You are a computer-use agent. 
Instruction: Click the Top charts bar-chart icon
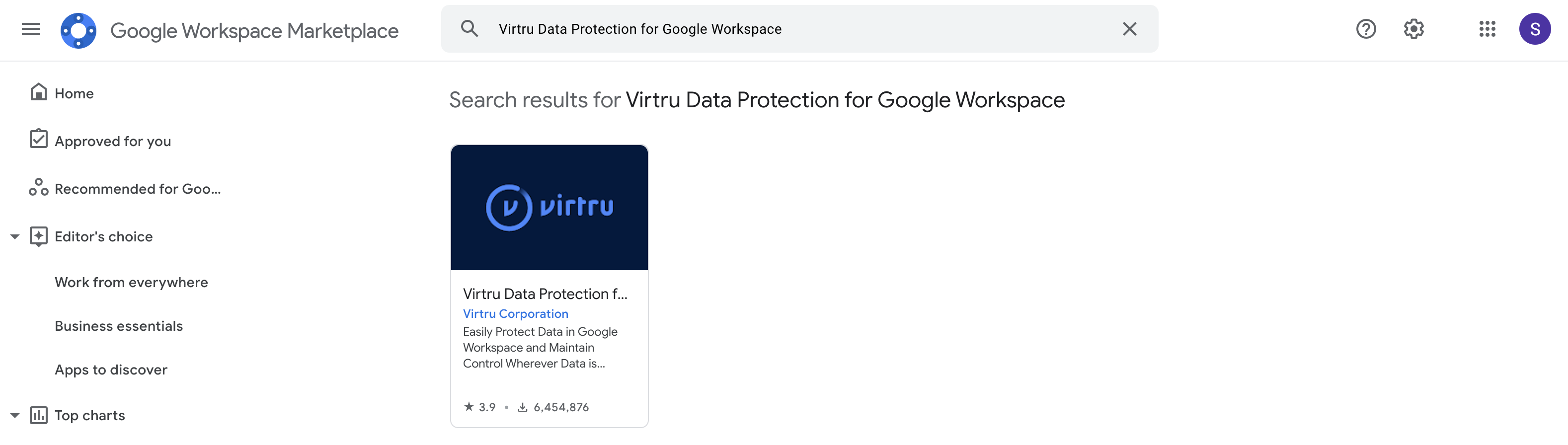(x=39, y=415)
